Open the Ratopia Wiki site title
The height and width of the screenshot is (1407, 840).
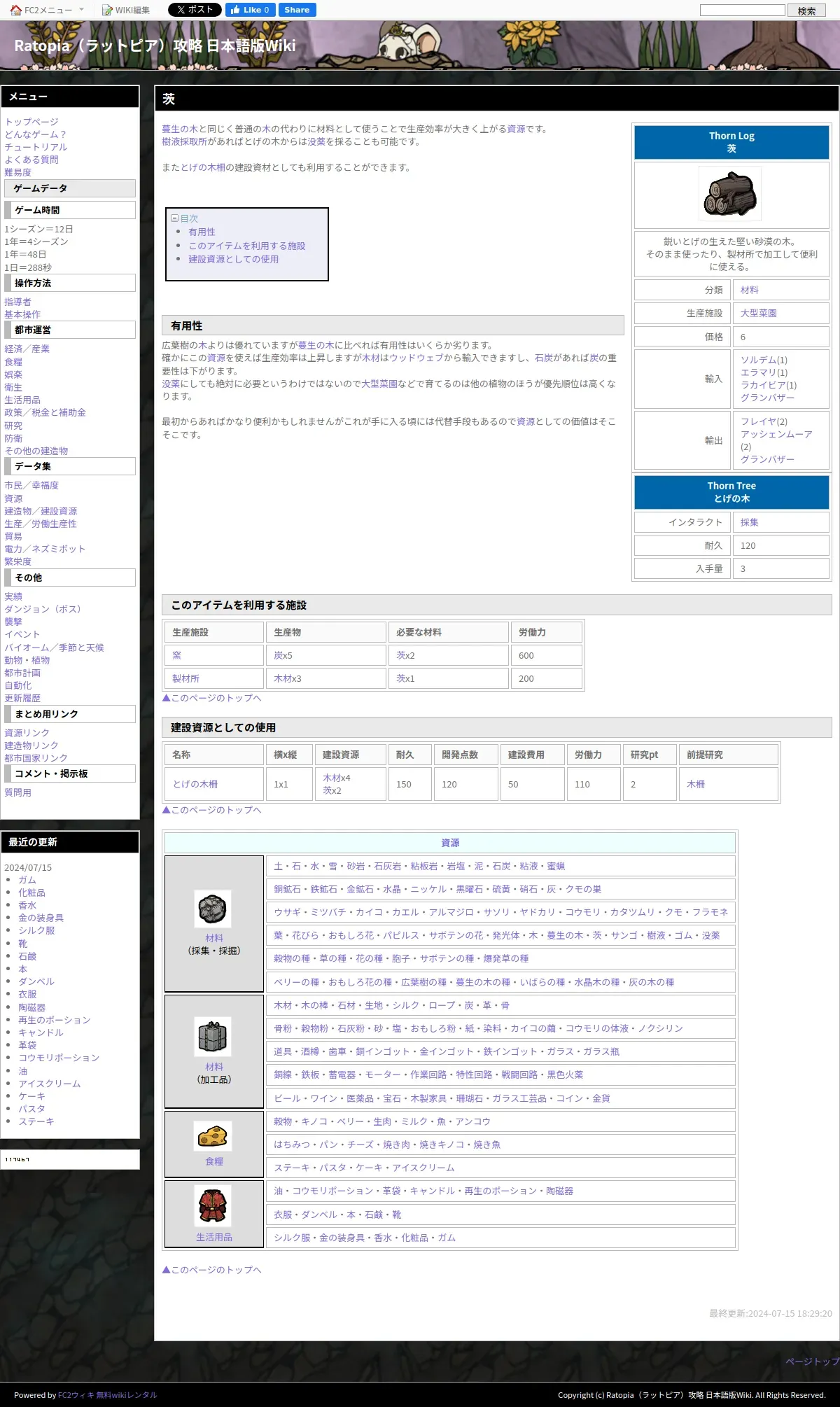click(155, 45)
